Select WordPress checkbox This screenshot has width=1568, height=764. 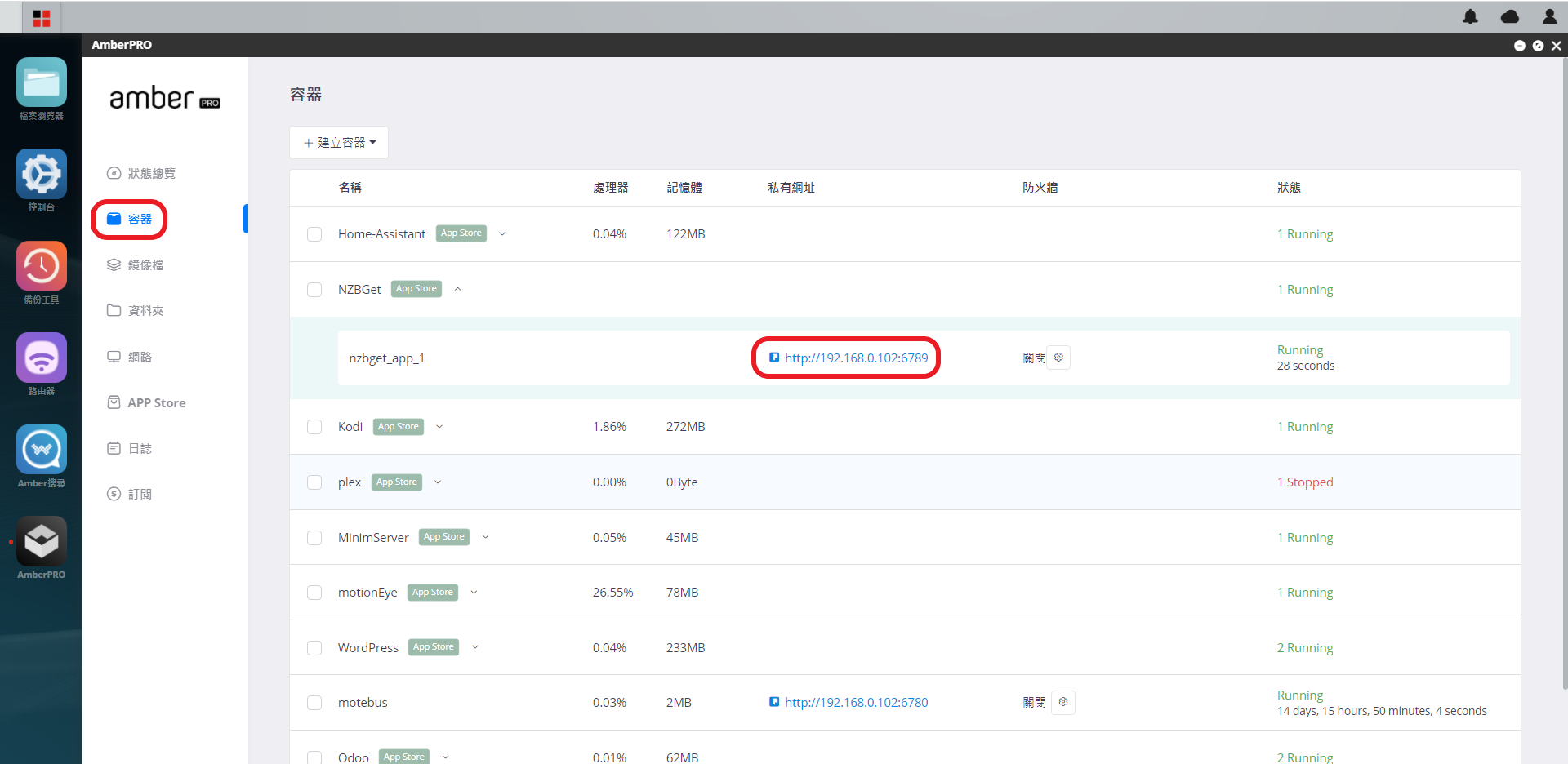pyautogui.click(x=314, y=648)
